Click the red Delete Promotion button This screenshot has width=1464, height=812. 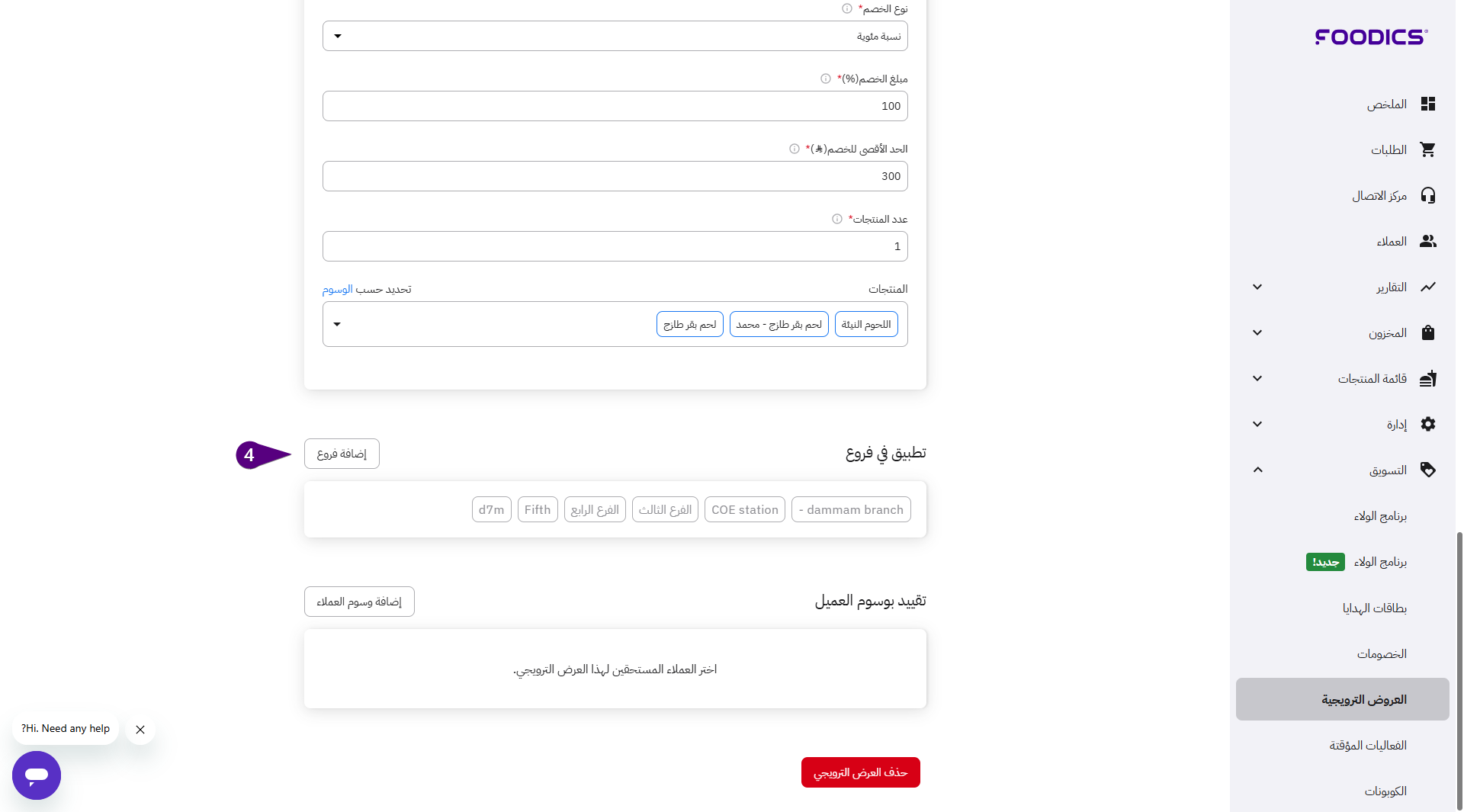[x=860, y=772]
